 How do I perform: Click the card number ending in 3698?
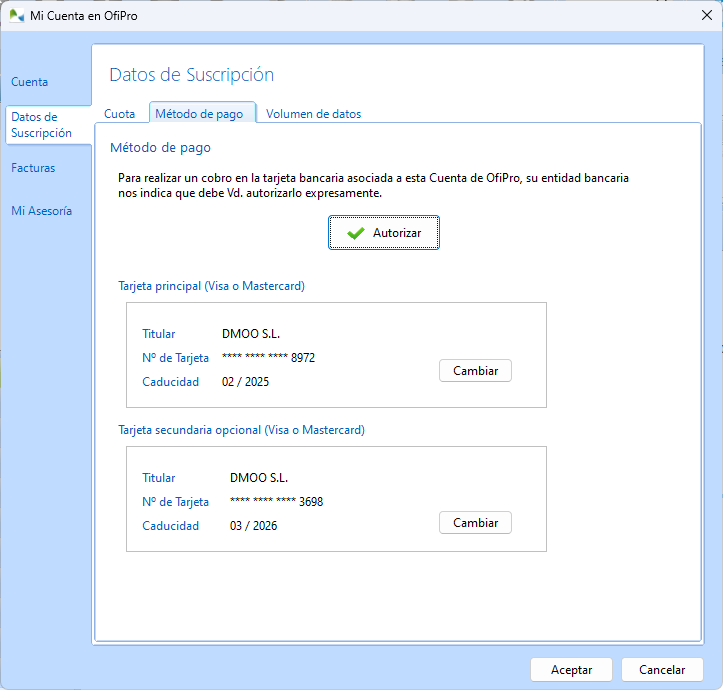276,502
